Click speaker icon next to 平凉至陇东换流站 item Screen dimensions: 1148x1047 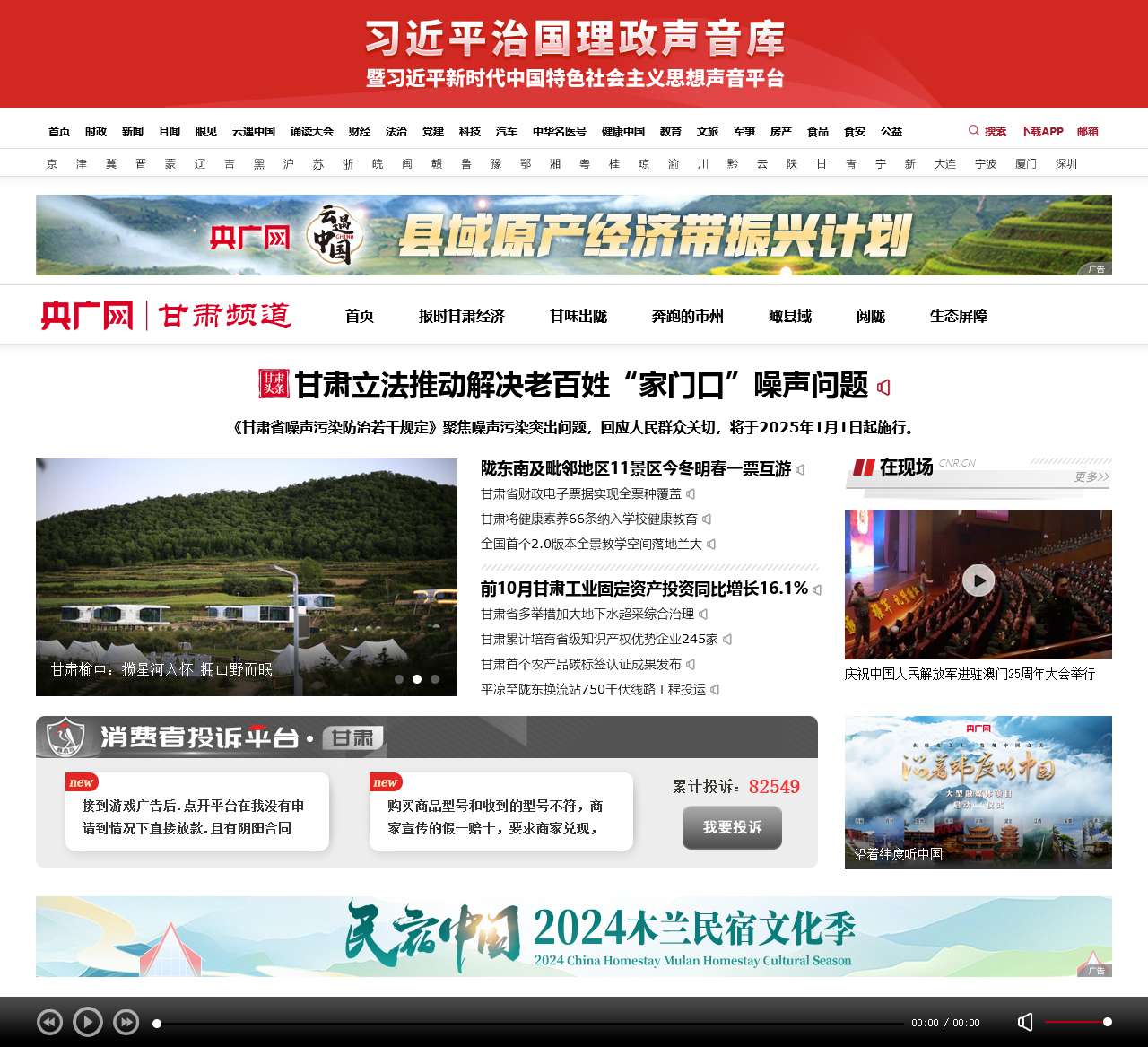[715, 689]
